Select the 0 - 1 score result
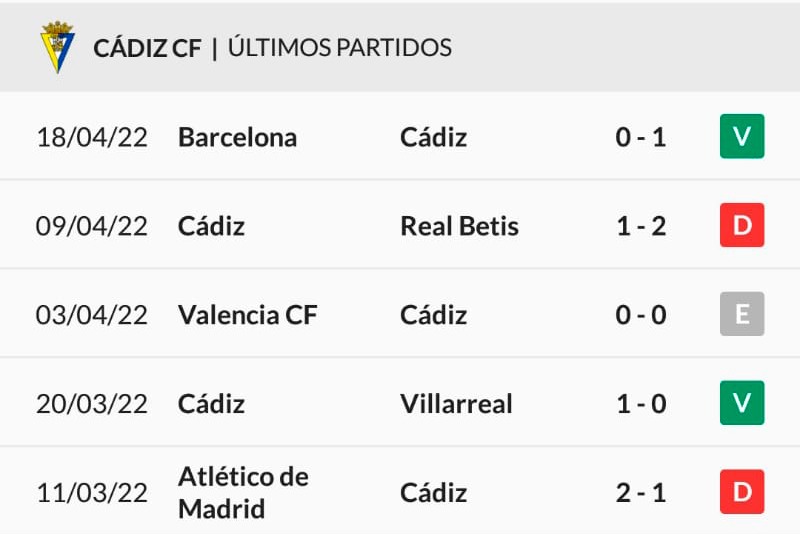This screenshot has height=534, width=800. point(641,137)
